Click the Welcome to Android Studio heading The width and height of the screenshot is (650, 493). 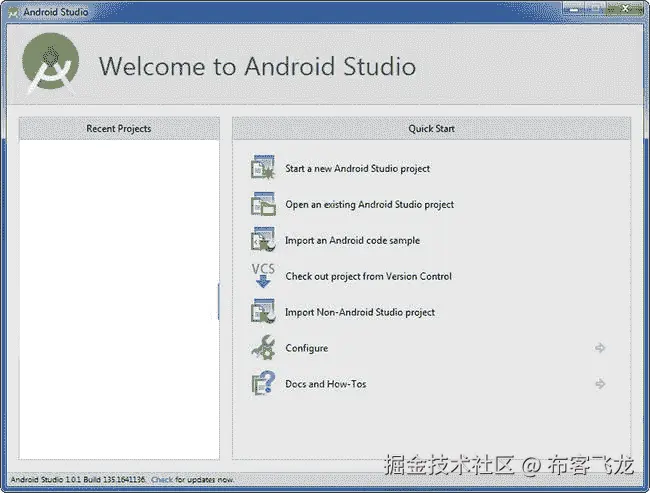coord(257,66)
